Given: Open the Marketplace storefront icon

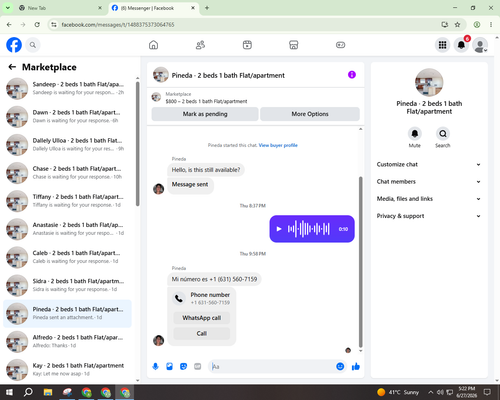Looking at the screenshot, I should [294, 45].
